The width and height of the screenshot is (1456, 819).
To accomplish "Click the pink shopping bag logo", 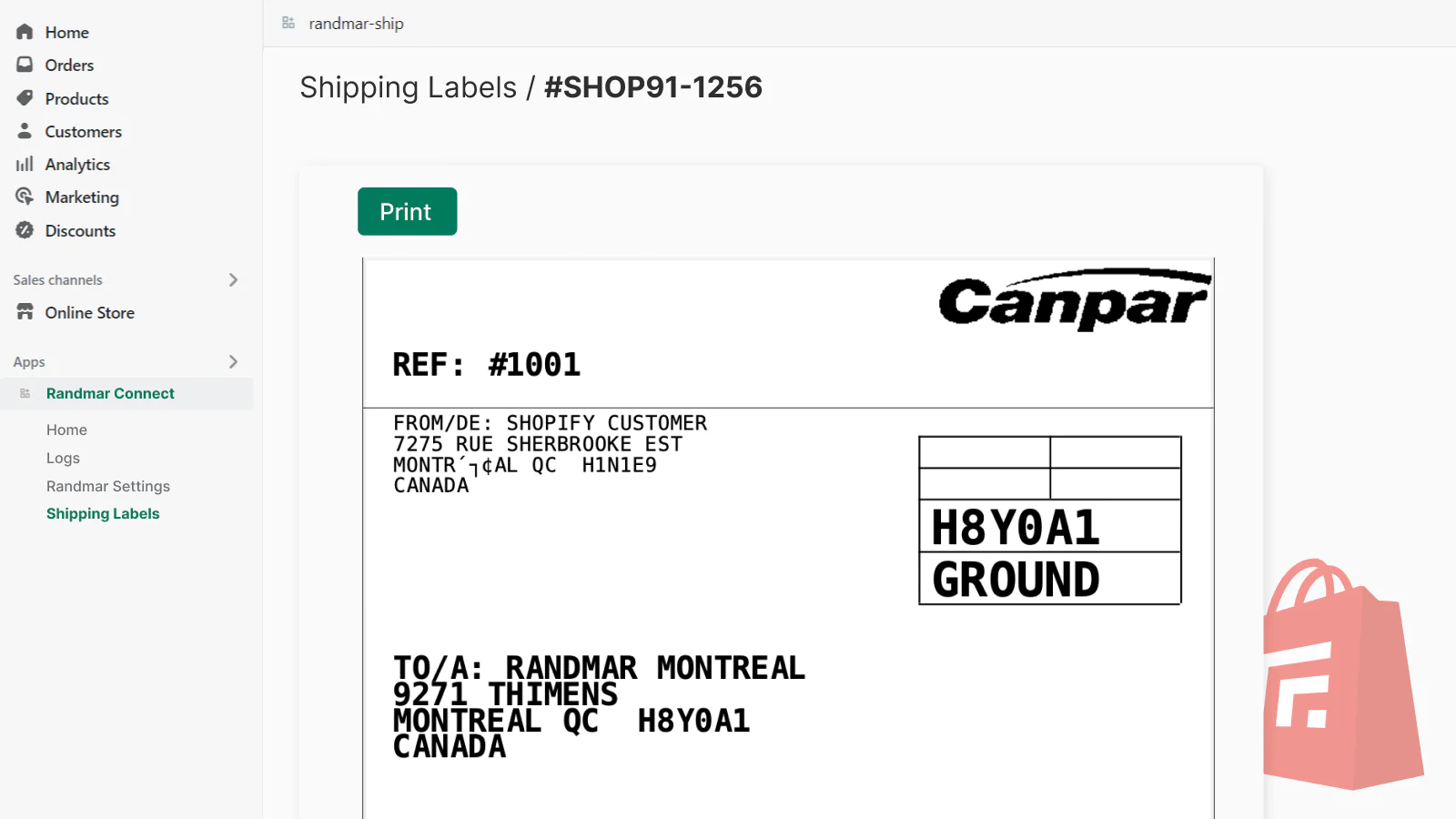I will click(x=1342, y=678).
